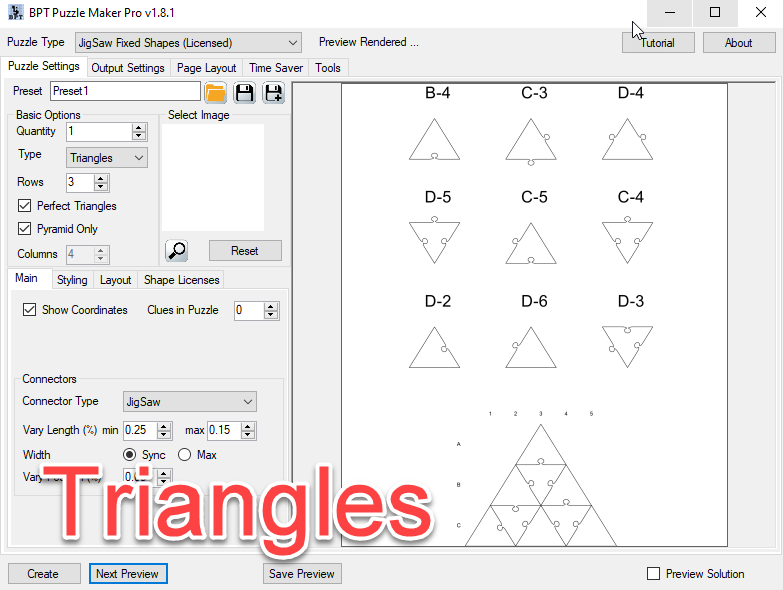Click the save-as-new preset icon with plus
The image size is (783, 590).
point(273,93)
